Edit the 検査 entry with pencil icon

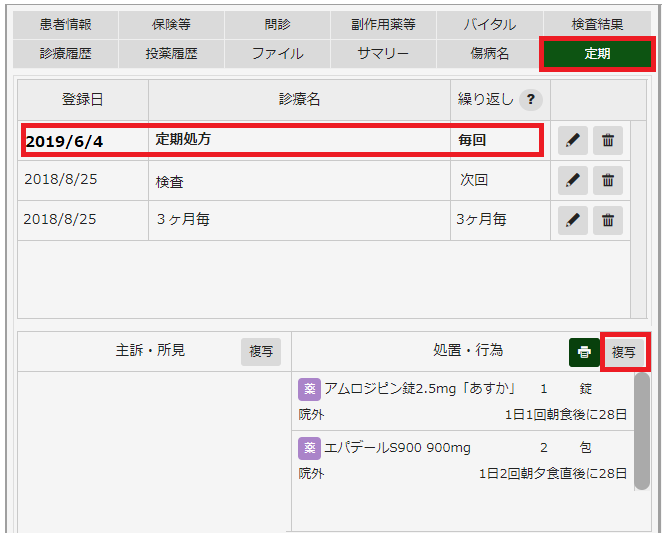pos(573,181)
